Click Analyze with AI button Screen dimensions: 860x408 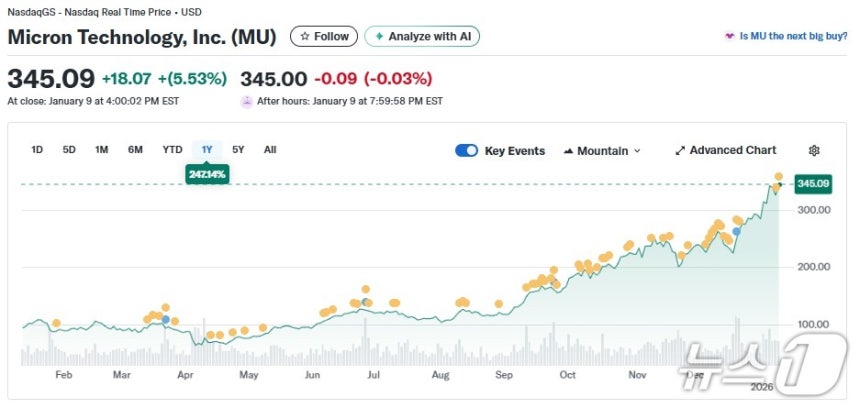422,37
